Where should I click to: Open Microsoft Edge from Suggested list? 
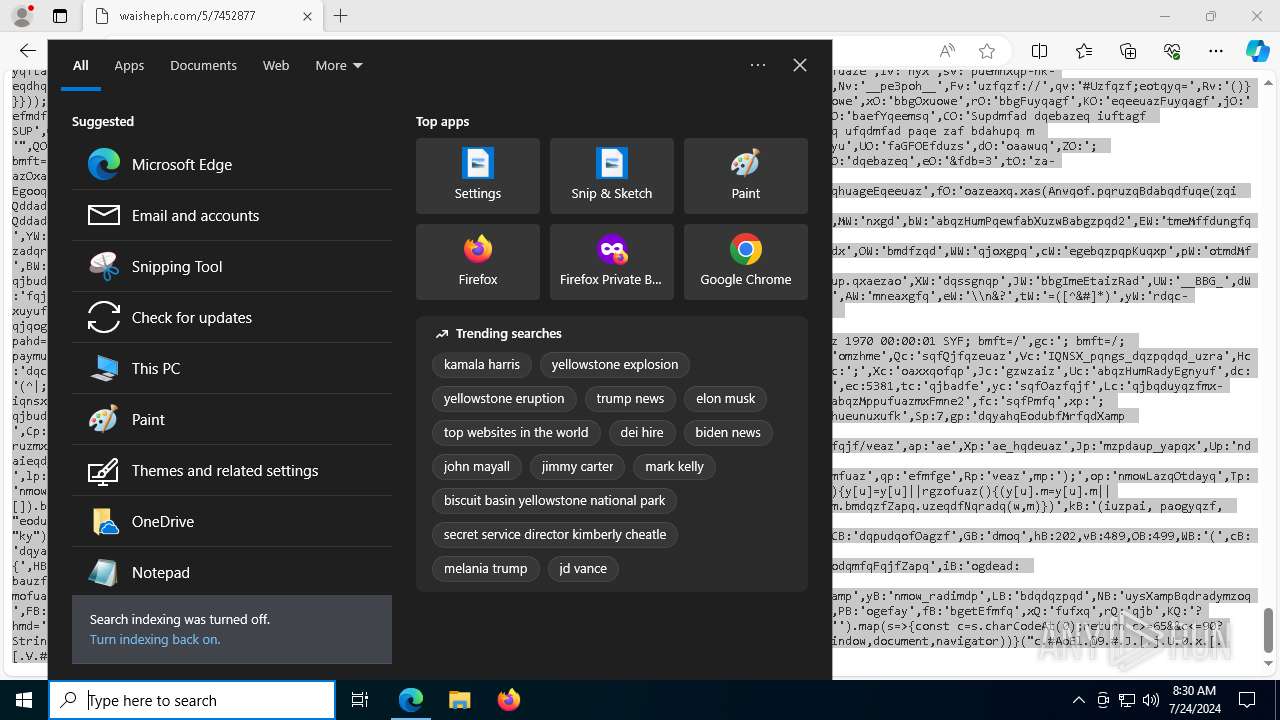pos(232,164)
